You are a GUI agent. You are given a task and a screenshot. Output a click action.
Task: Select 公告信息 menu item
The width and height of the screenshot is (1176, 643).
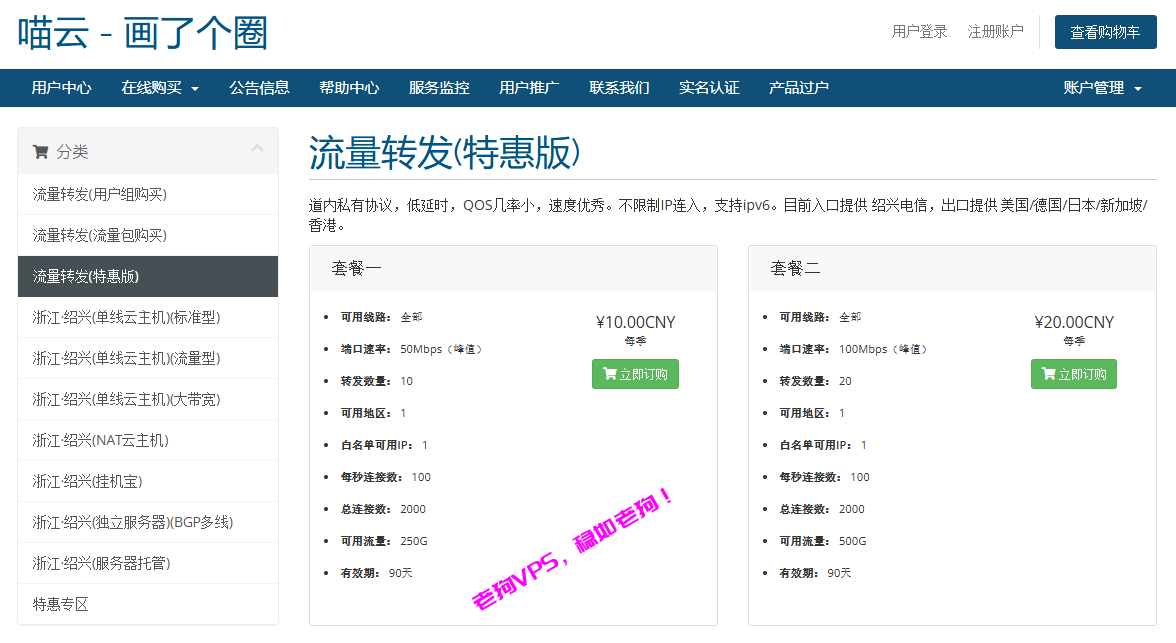[259, 88]
